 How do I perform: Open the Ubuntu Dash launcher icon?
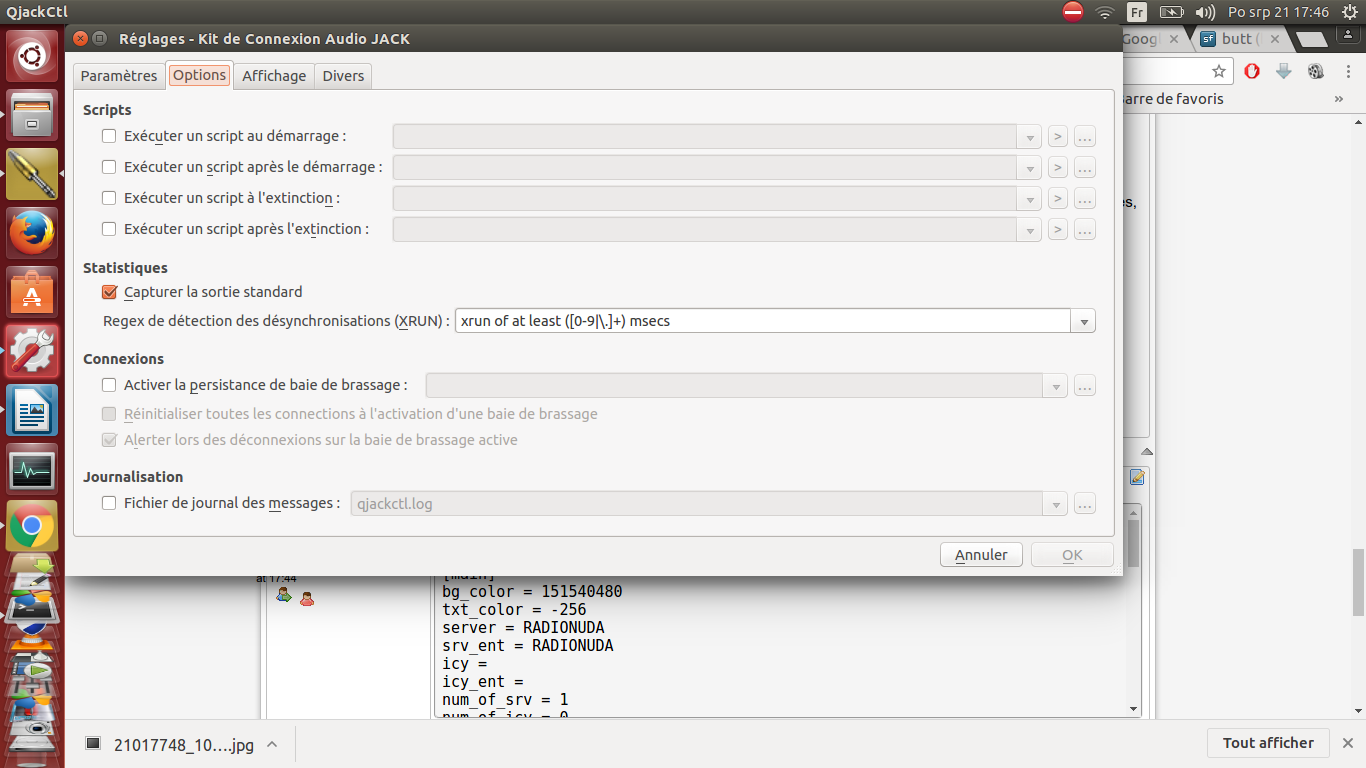[x=33, y=57]
